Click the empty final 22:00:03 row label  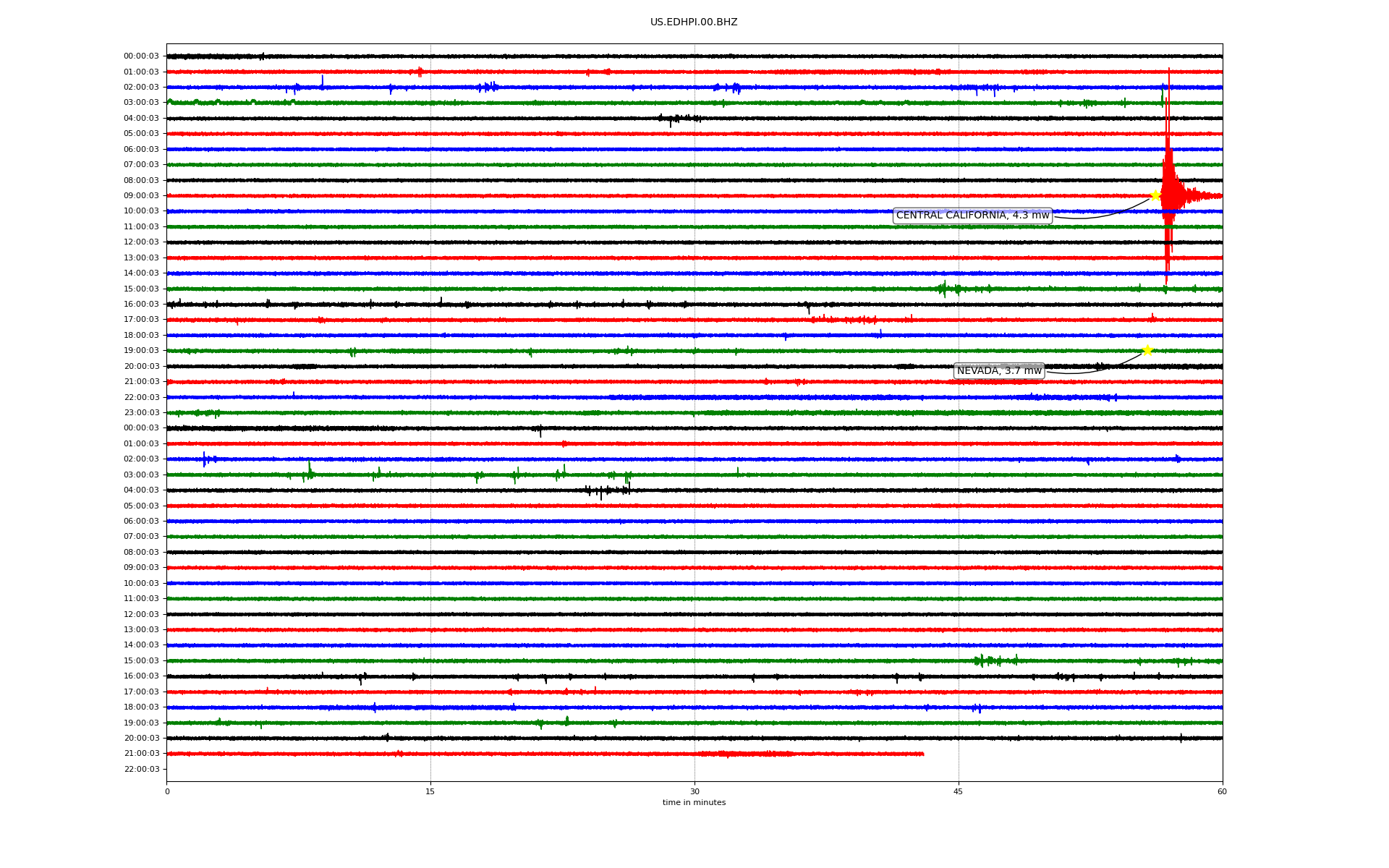click(141, 769)
